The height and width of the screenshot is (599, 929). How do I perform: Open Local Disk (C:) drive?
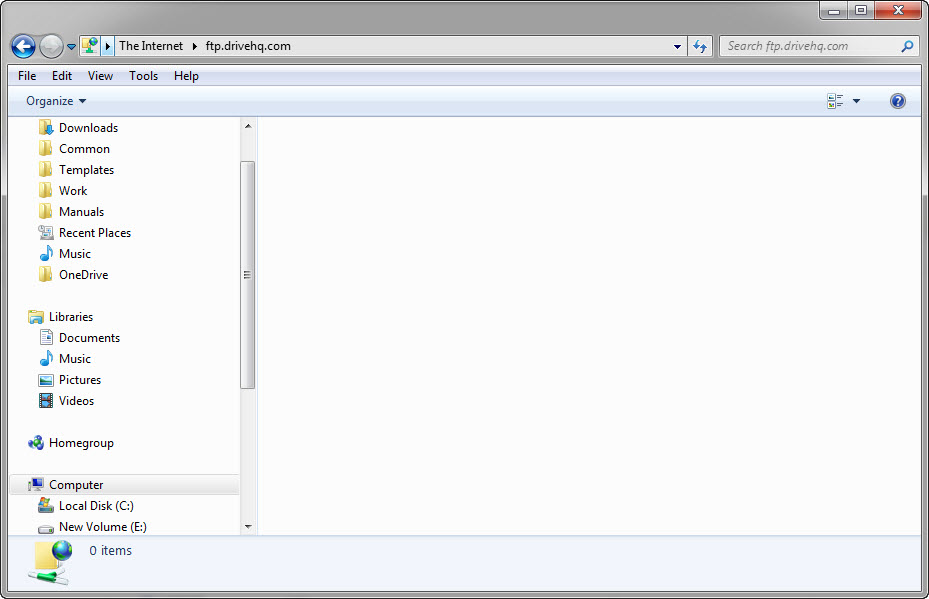tap(95, 506)
